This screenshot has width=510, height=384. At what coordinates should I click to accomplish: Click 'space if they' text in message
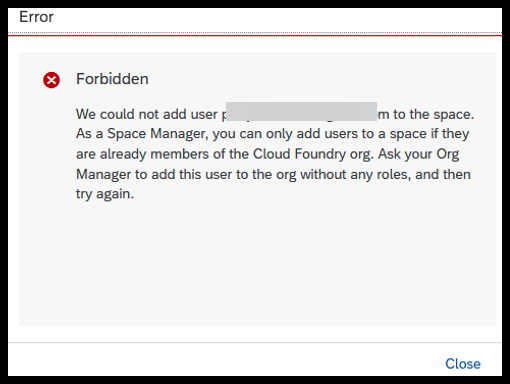429,134
